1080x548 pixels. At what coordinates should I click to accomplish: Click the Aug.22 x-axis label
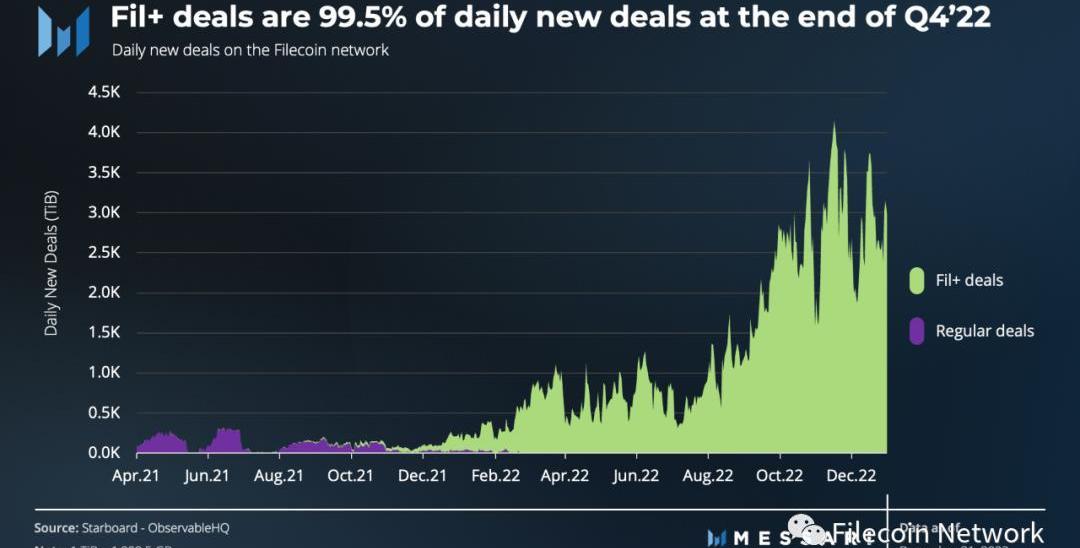coord(708,475)
